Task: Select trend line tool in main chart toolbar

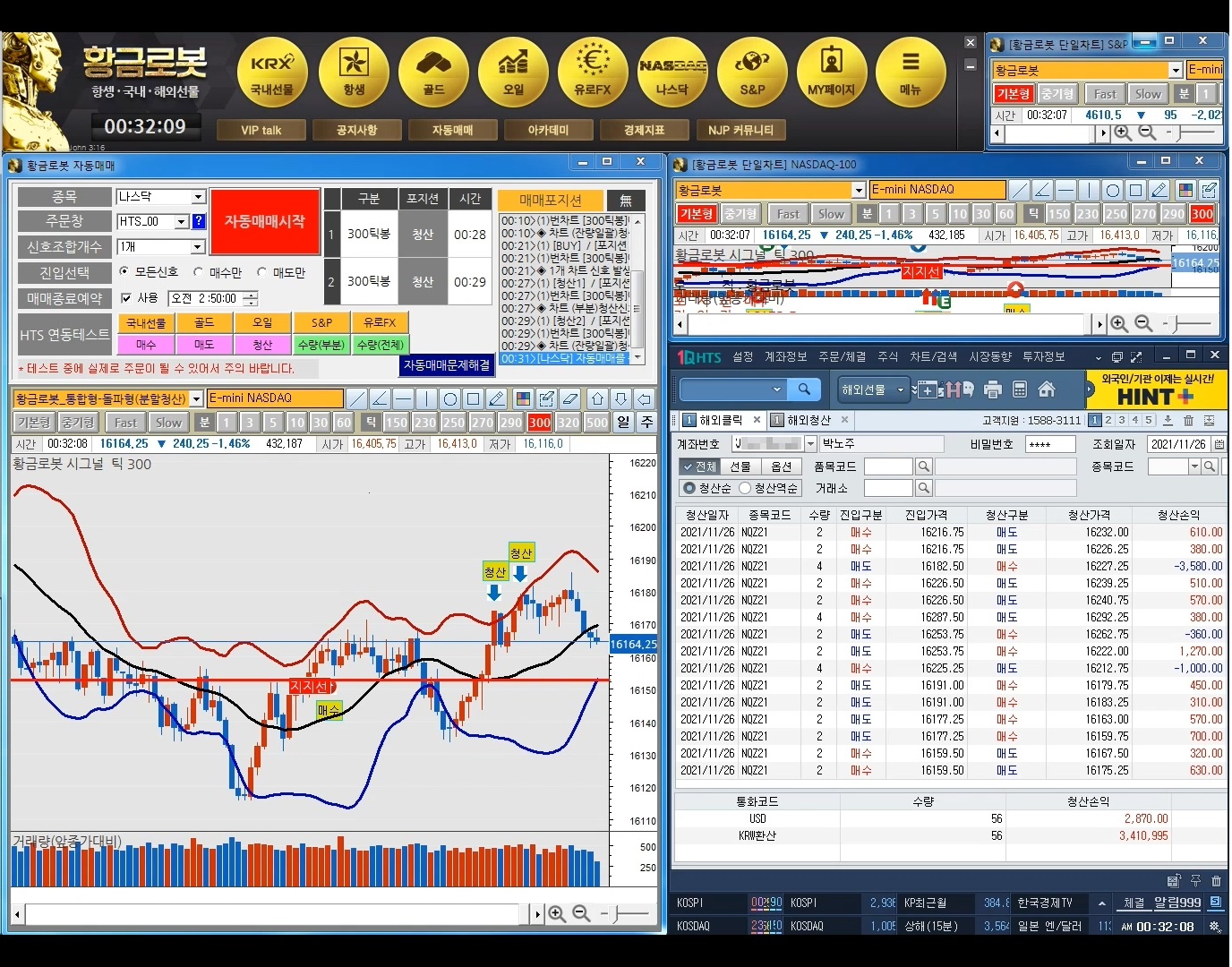Action: click(x=356, y=398)
